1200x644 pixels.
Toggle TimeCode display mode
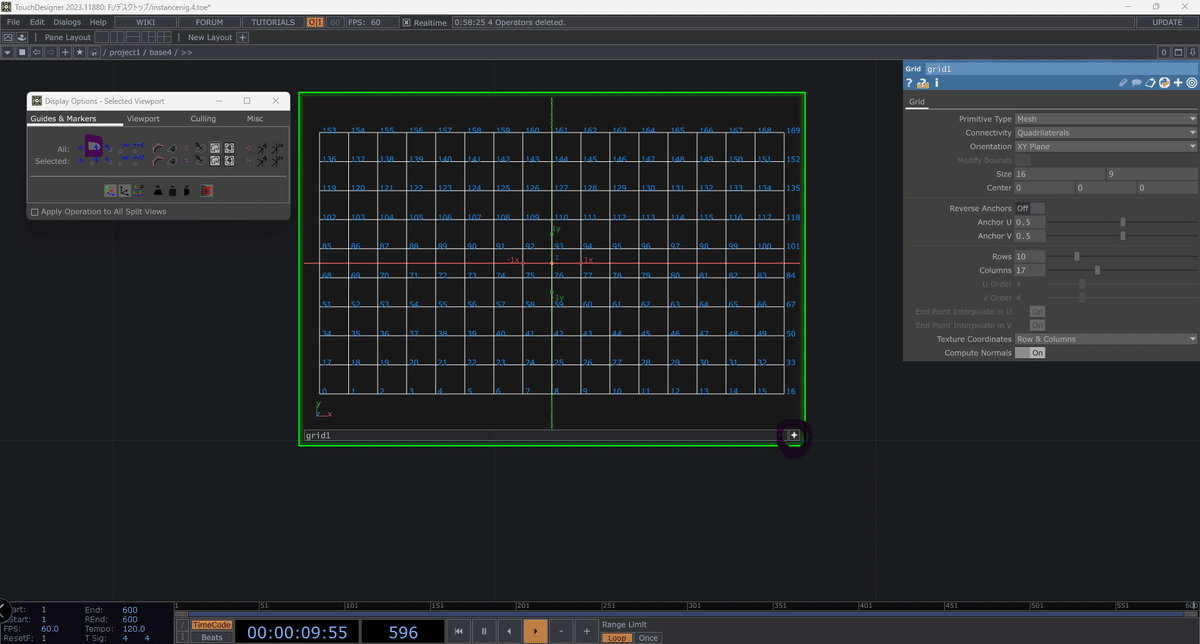pos(211,625)
